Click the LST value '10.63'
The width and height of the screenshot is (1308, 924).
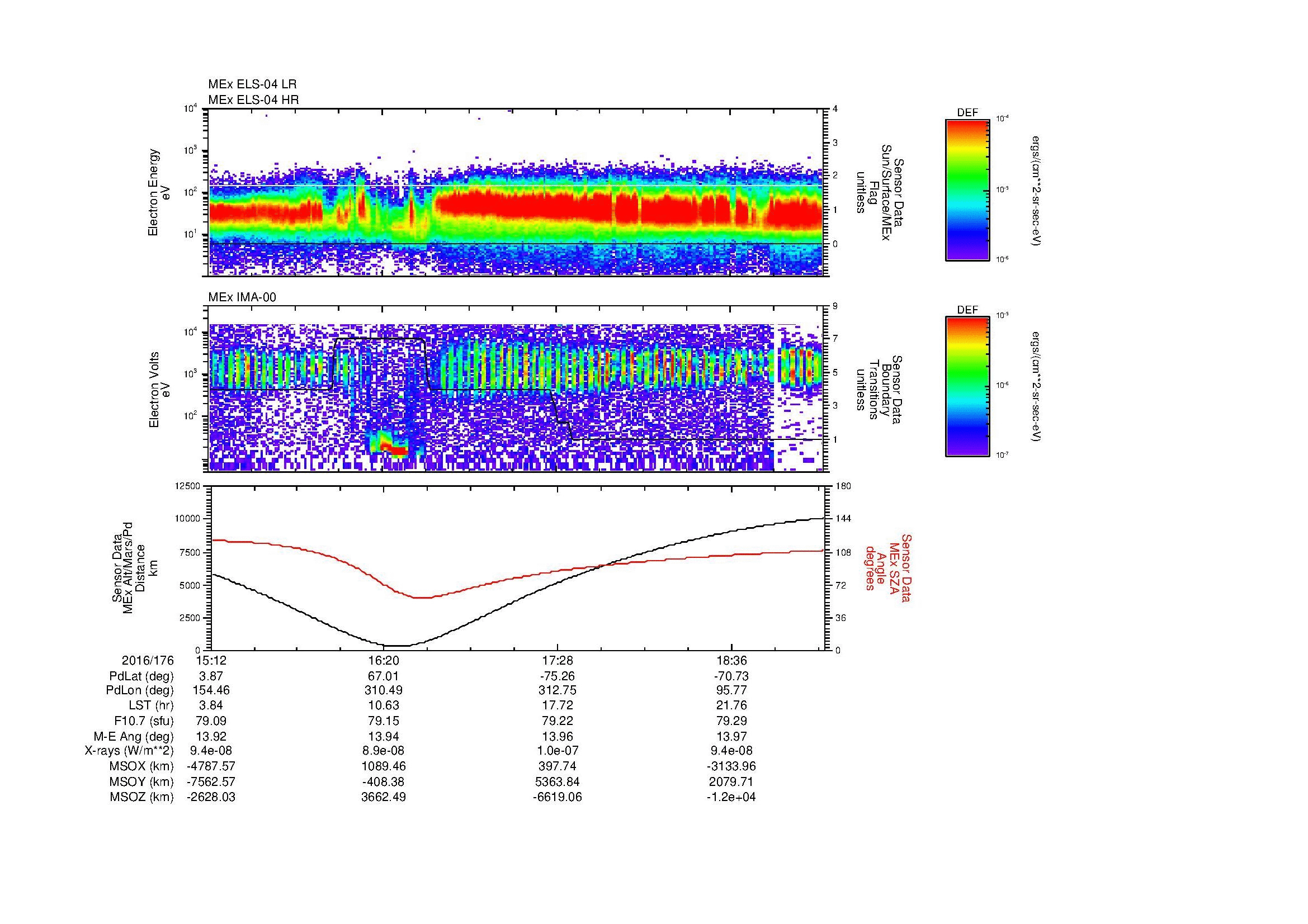point(384,706)
